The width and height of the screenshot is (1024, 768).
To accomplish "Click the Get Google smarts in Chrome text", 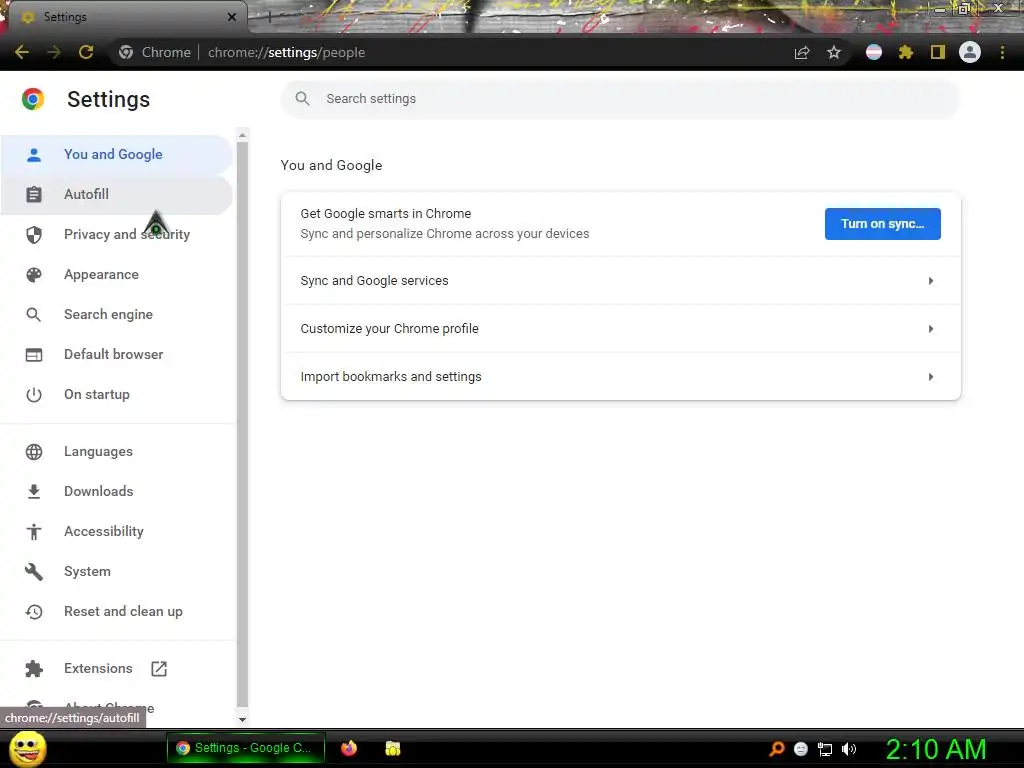I will click(x=385, y=214).
